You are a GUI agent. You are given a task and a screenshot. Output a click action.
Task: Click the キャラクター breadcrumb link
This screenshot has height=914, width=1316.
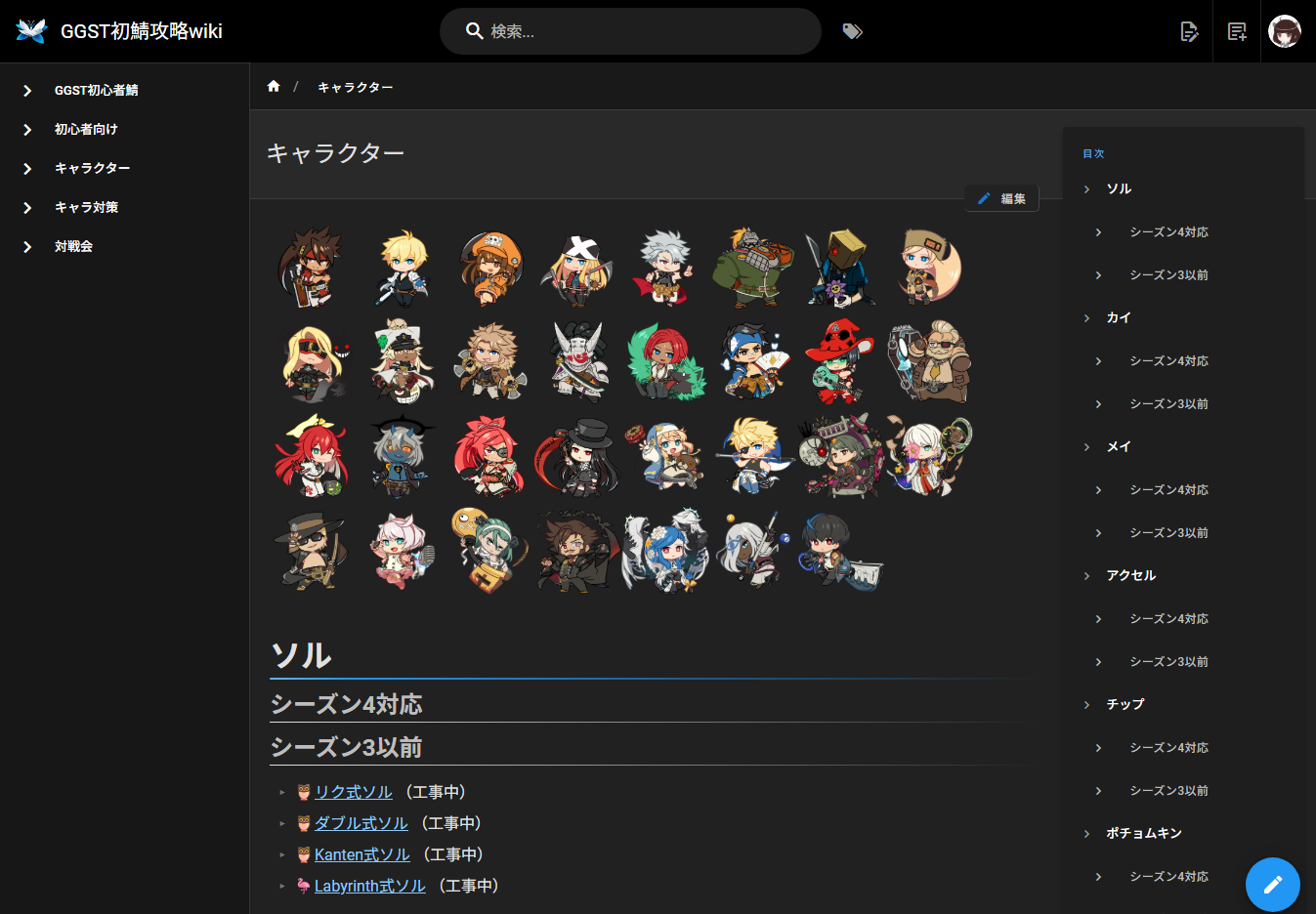click(356, 87)
